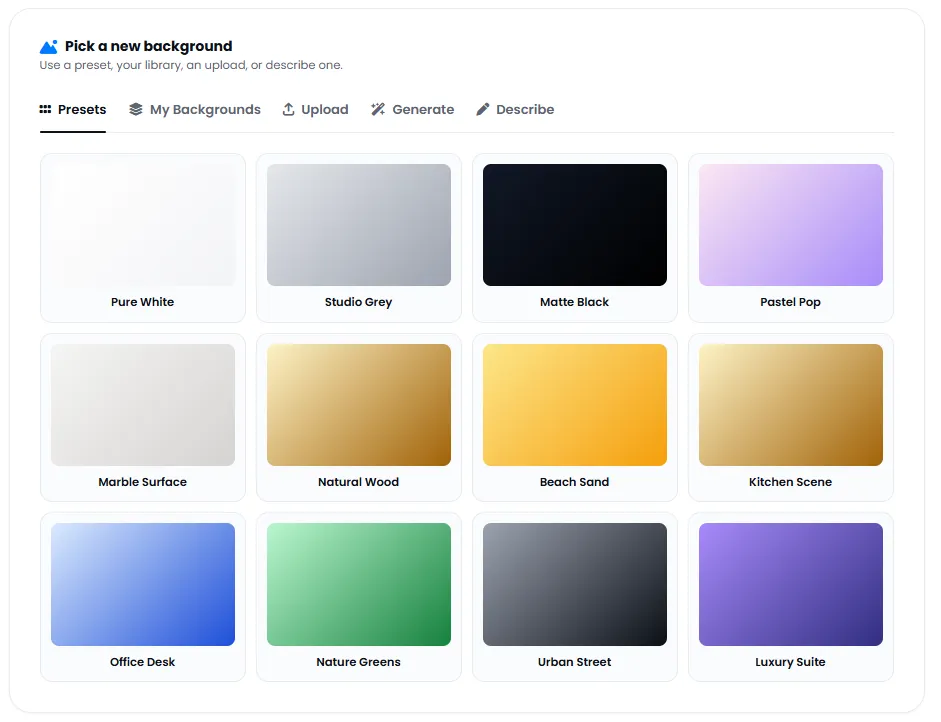Switch to the Presets tab

coord(73,110)
